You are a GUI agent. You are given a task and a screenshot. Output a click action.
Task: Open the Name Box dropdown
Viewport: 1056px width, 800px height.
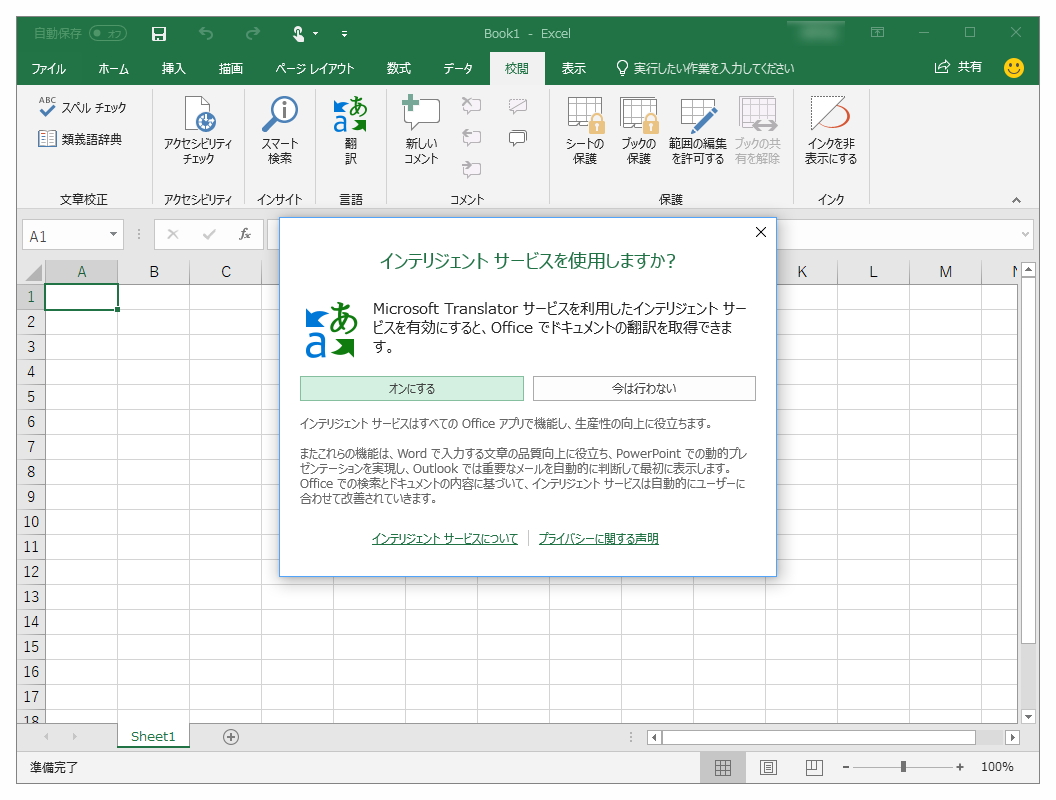tap(114, 234)
